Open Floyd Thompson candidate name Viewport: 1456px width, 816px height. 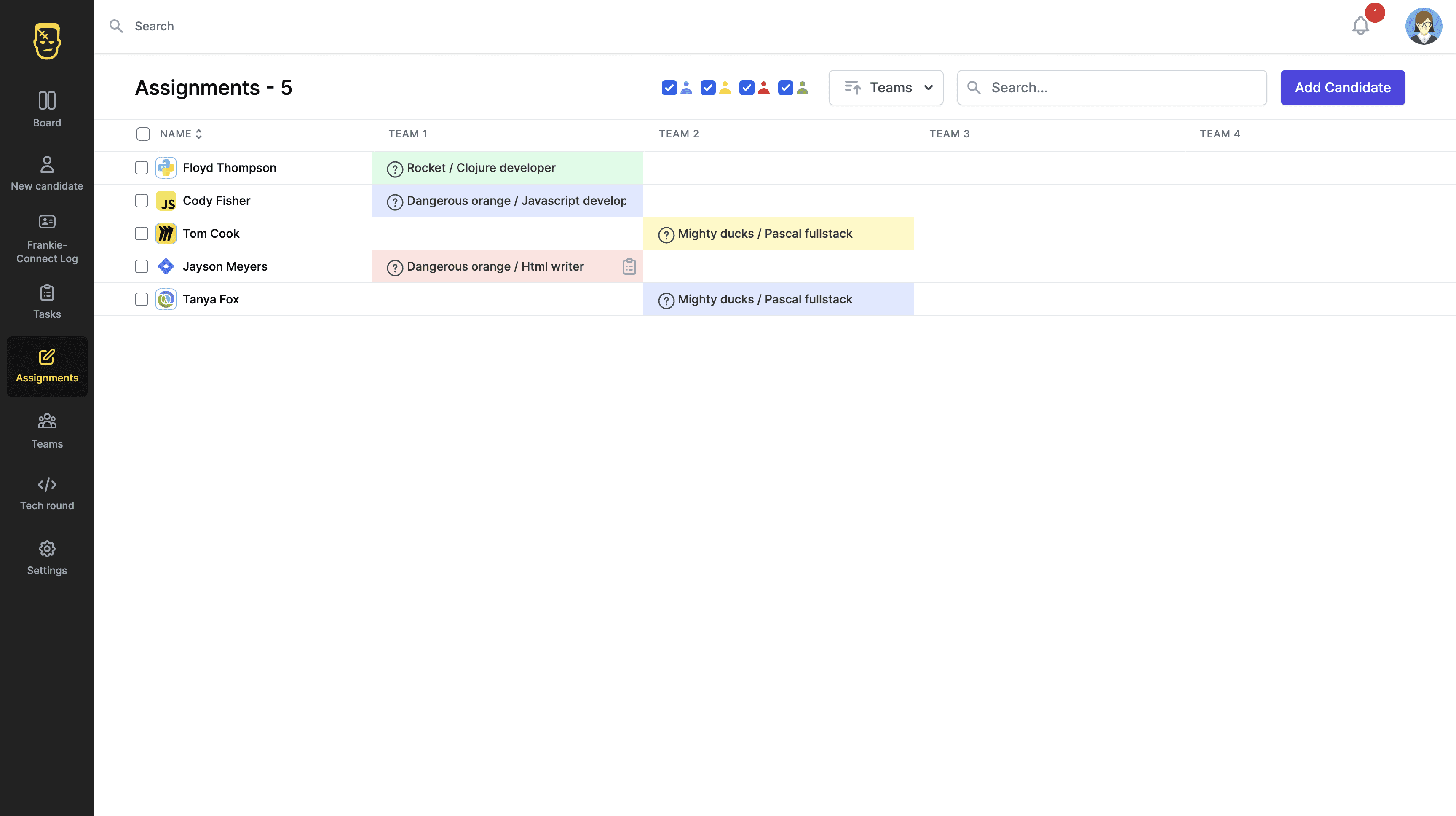pos(230,168)
